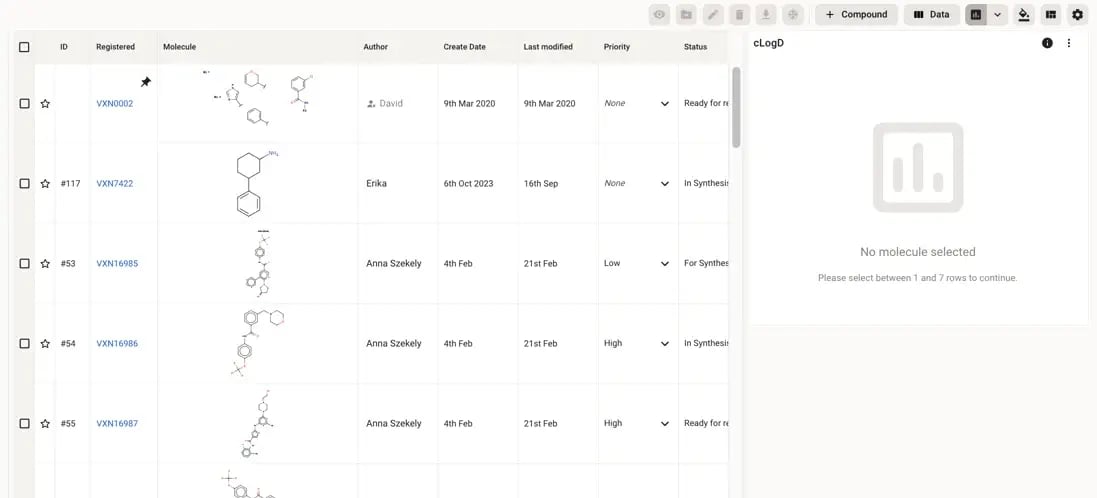Image resolution: width=1097 pixels, height=498 pixels.
Task: Click the chart panel icon
Action: click(976, 15)
